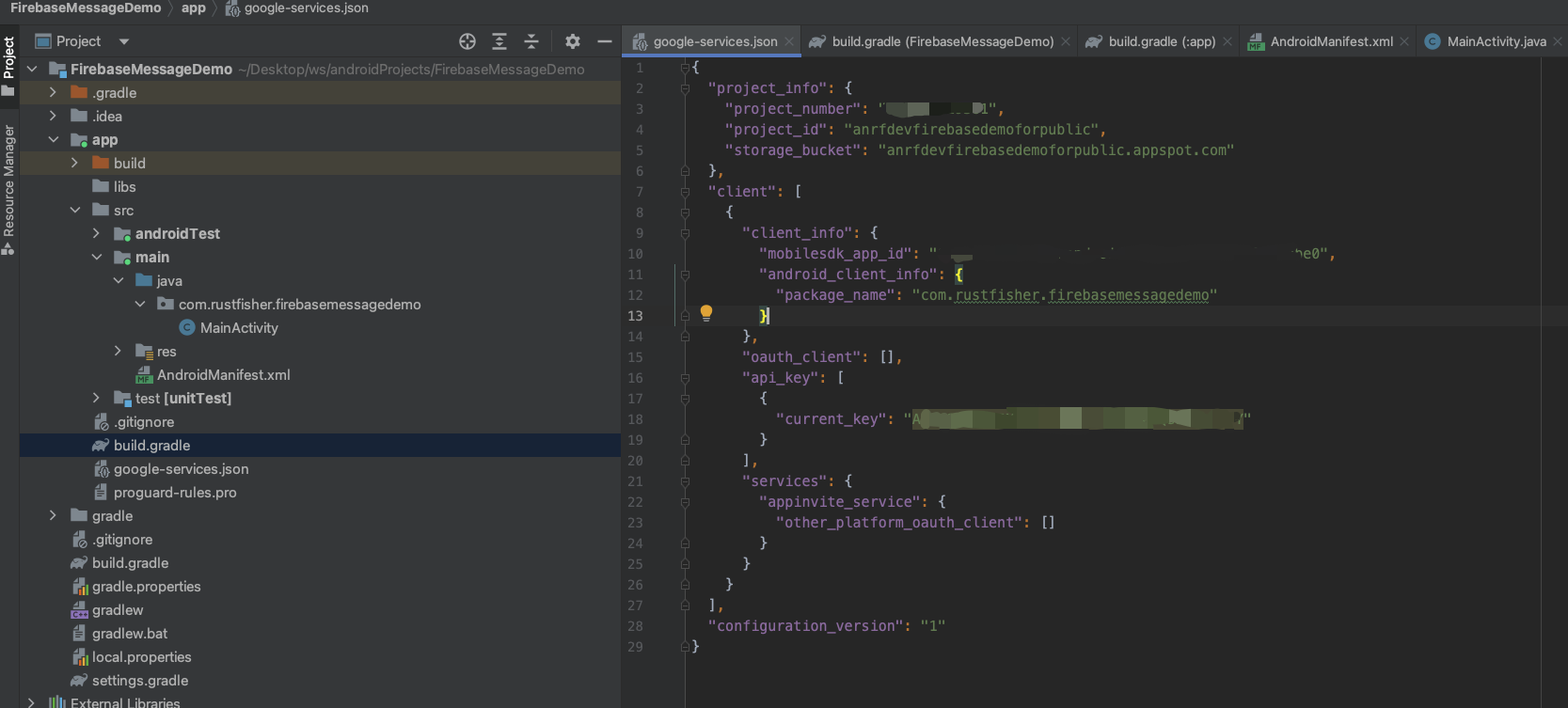Click the "storage_bucket" key text
1568x708 pixels.
pyautogui.click(x=792, y=150)
